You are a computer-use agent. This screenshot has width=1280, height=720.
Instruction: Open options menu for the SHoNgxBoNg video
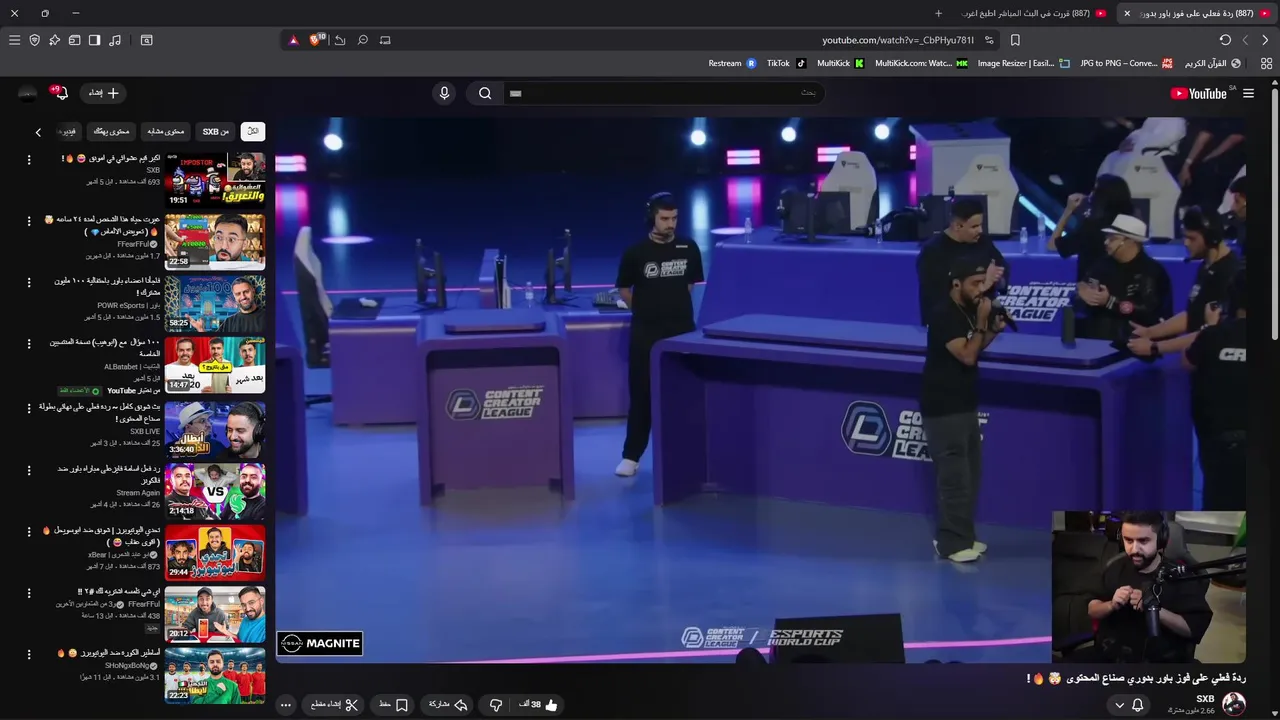pos(29,656)
